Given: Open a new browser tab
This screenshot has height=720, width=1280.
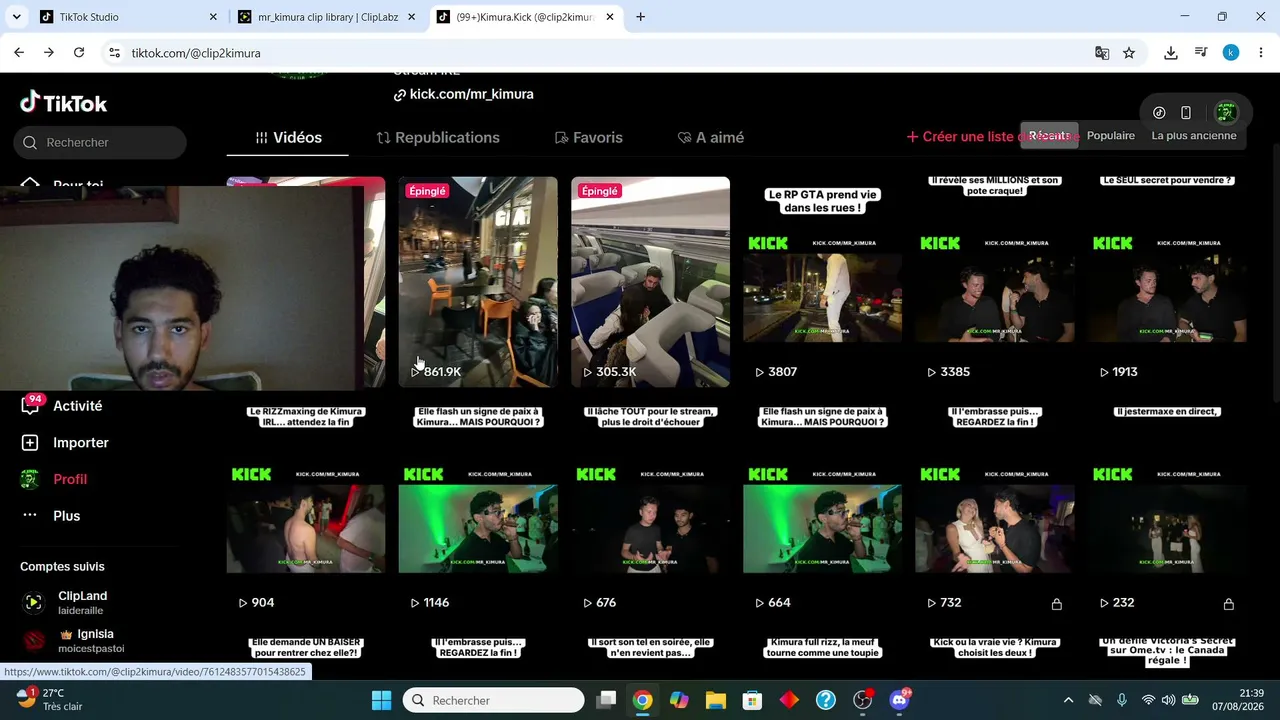Looking at the screenshot, I should (x=640, y=17).
